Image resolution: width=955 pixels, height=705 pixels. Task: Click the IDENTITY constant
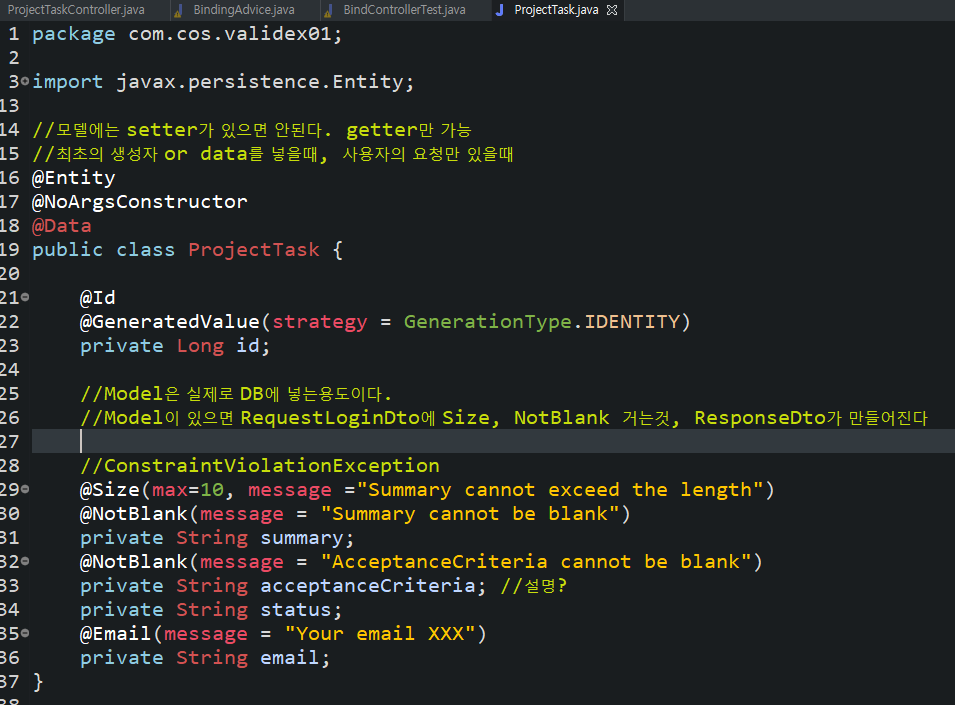click(x=632, y=321)
